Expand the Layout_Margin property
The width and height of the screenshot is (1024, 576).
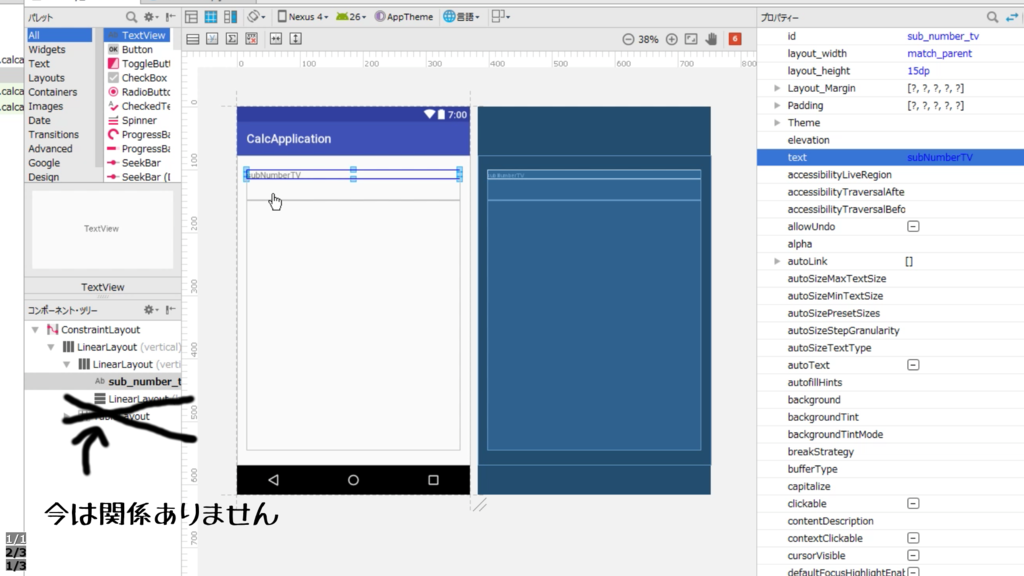click(x=777, y=88)
